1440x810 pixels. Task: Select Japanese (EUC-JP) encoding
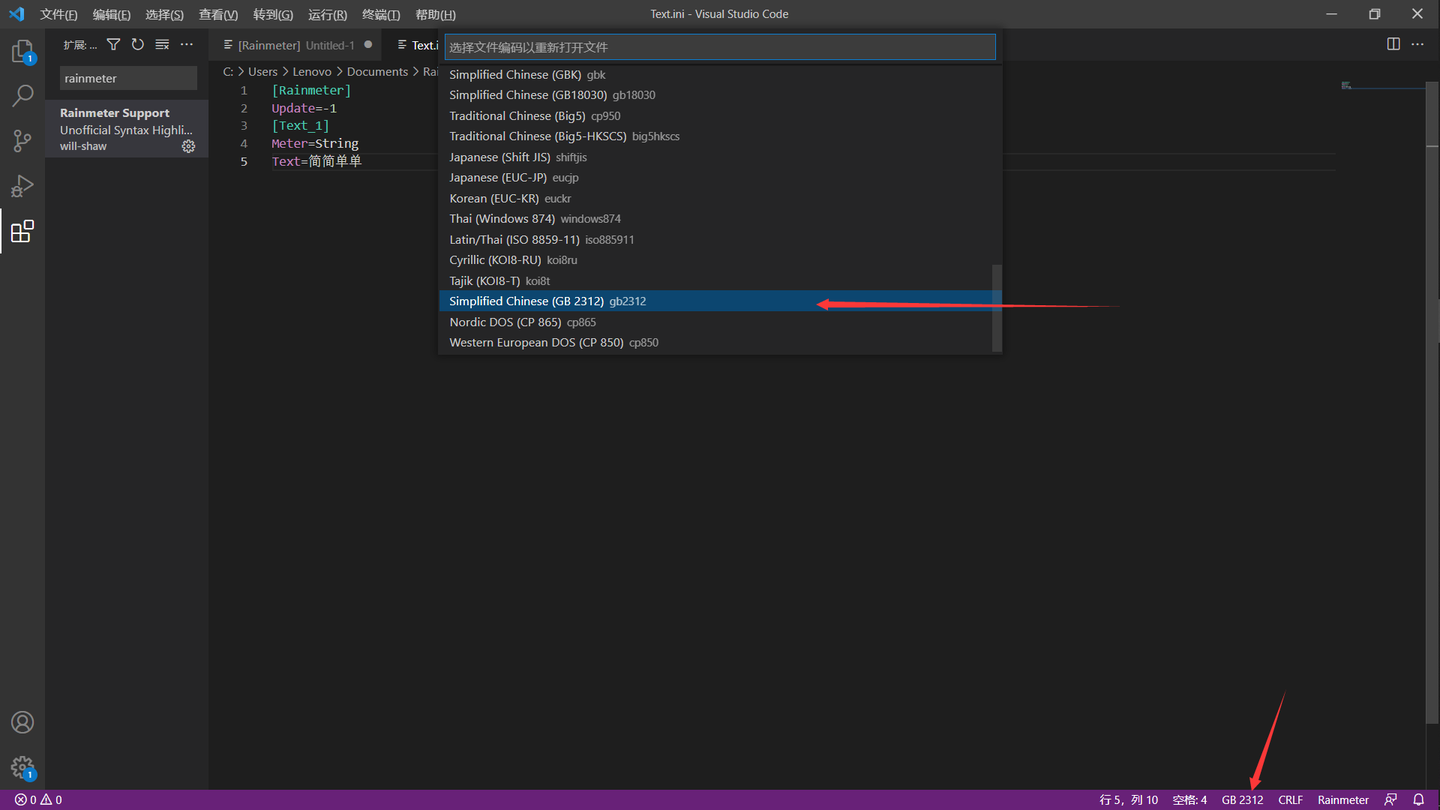point(720,178)
